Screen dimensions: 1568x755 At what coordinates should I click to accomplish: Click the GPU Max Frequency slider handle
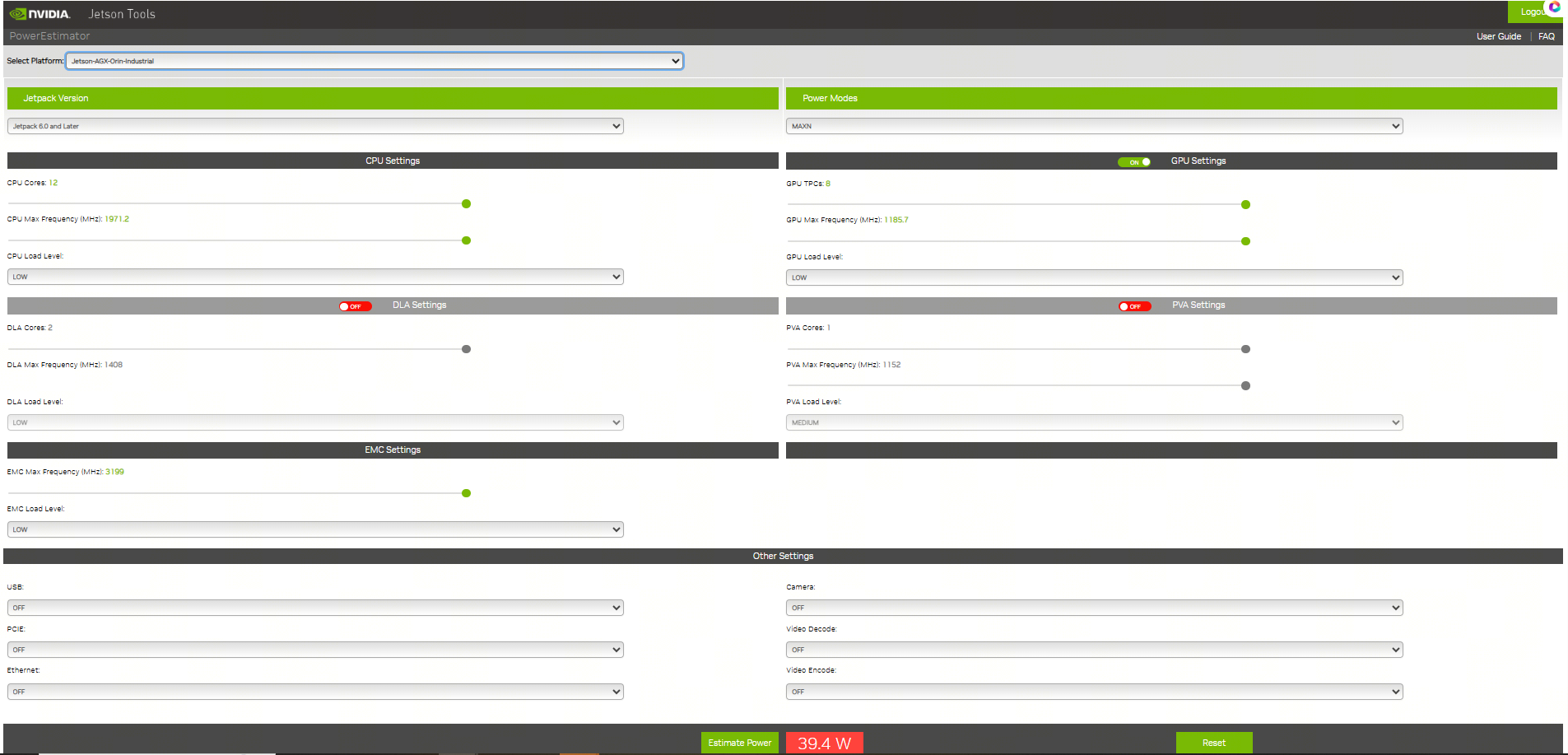point(1245,241)
